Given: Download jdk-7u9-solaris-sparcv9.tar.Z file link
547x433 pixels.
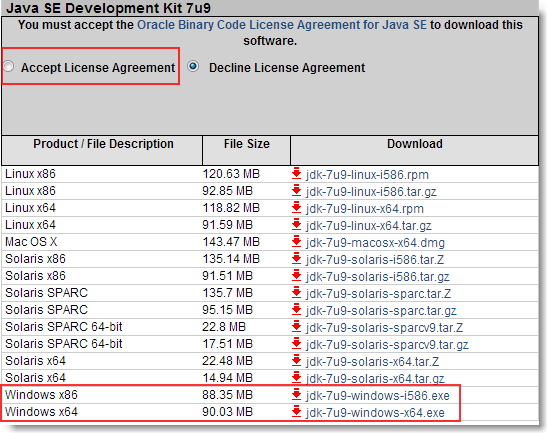Looking at the screenshot, I should click(x=384, y=328).
